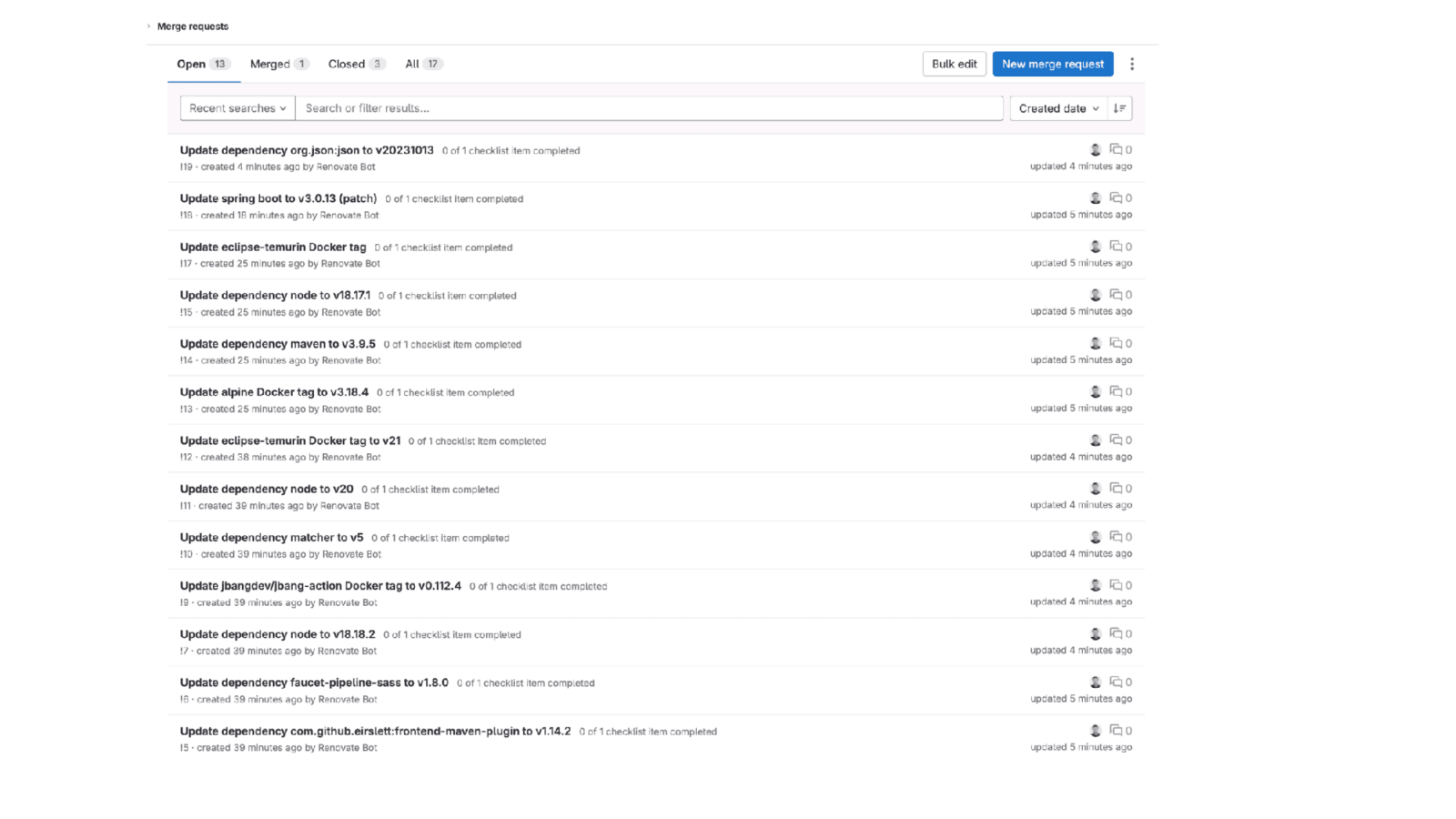This screenshot has width=1456, height=819.
Task: Open the kebab more-actions menu
Action: pyautogui.click(x=1132, y=64)
